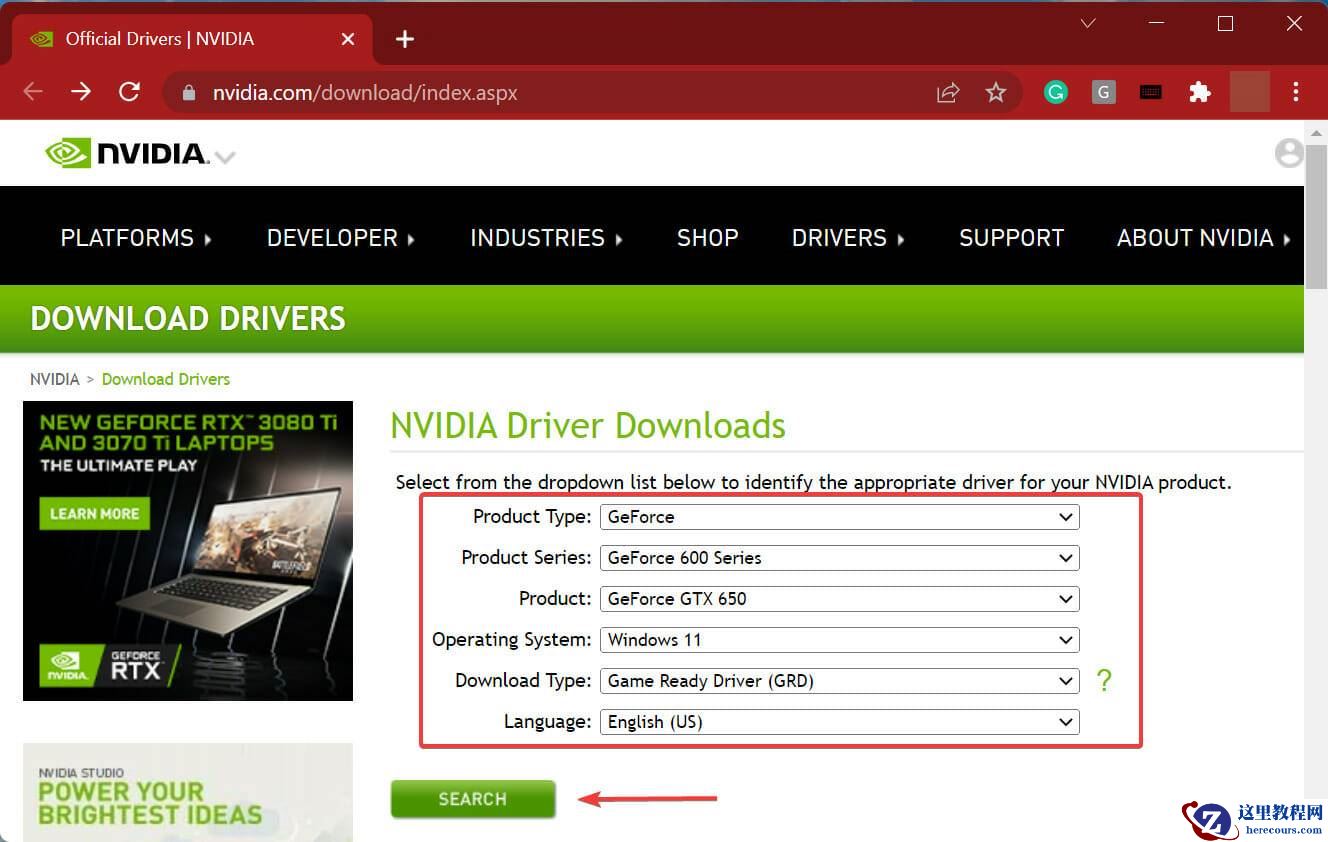Screen dimensions: 1328x842
Task: Click the NVIDIA logo in header
Action: pyautogui.click(x=127, y=153)
